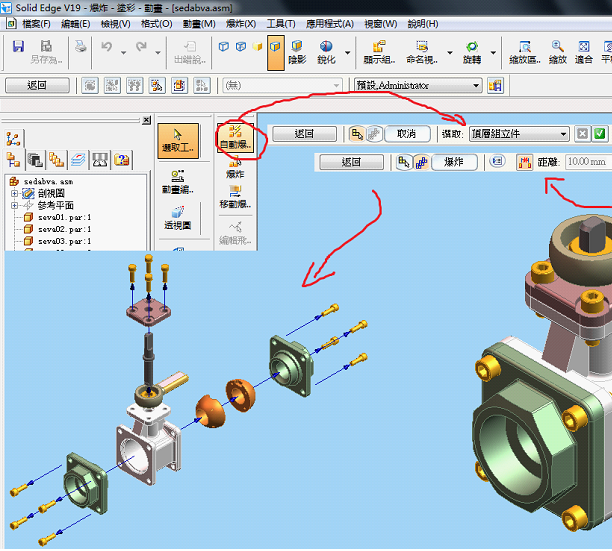
Task: Click the icon right of the Administrator dropdown
Action: click(495, 85)
